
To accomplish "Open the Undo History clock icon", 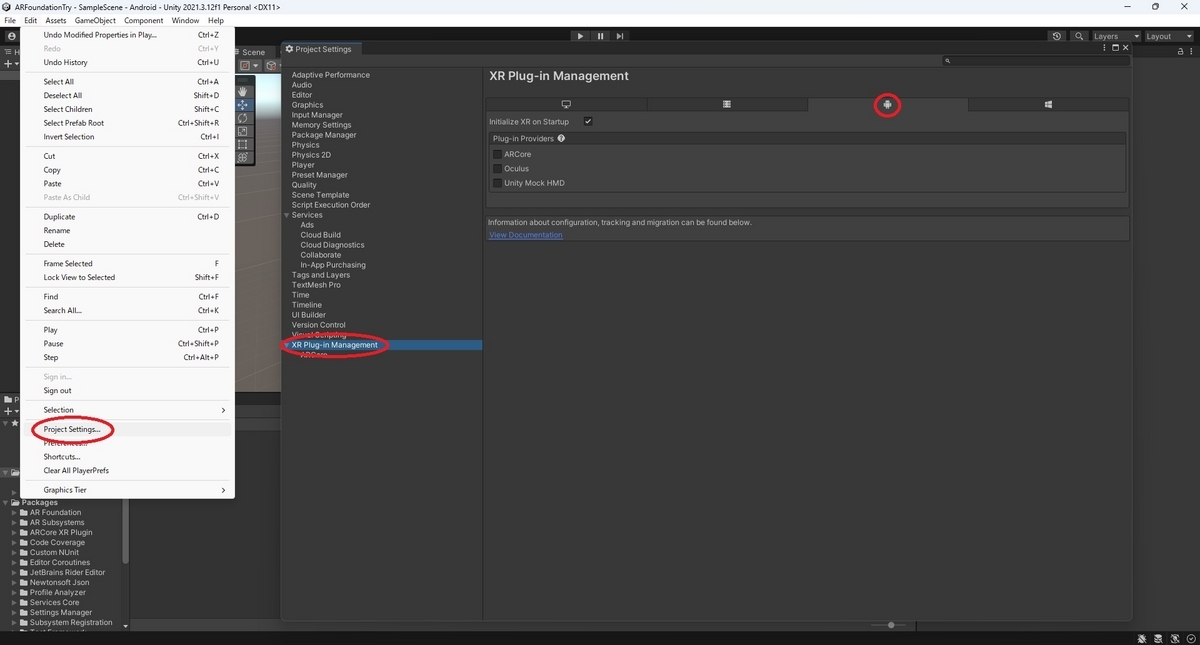I will tap(1057, 36).
